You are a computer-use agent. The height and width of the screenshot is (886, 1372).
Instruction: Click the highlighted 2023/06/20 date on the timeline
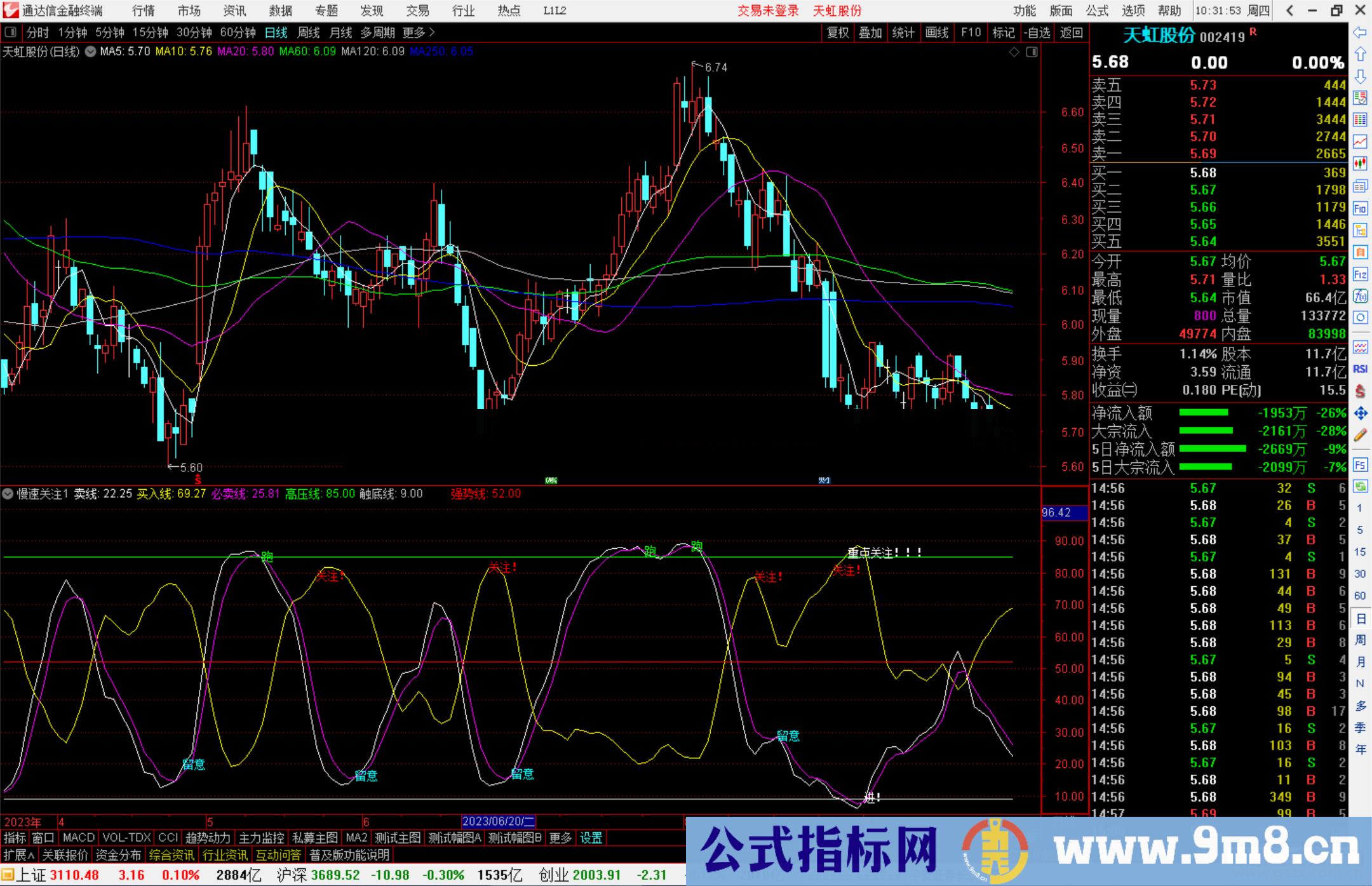pyautogui.click(x=498, y=821)
